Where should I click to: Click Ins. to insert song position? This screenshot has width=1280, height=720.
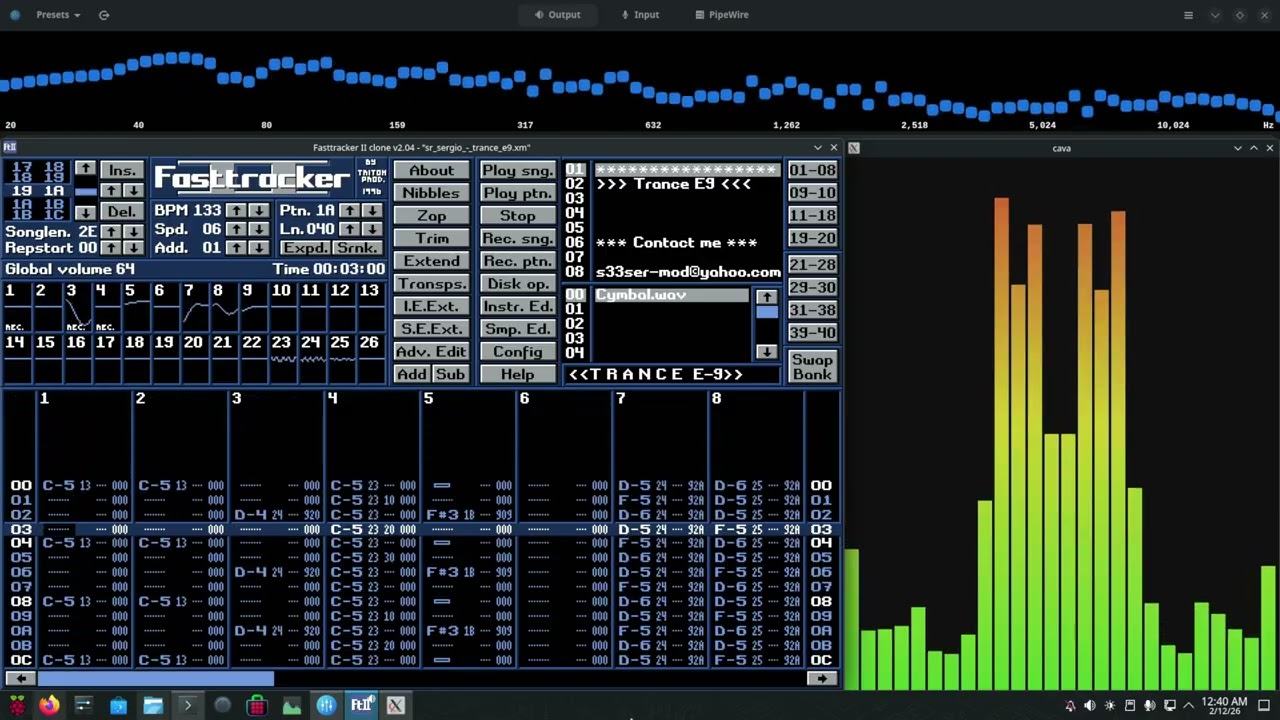pyautogui.click(x=122, y=170)
